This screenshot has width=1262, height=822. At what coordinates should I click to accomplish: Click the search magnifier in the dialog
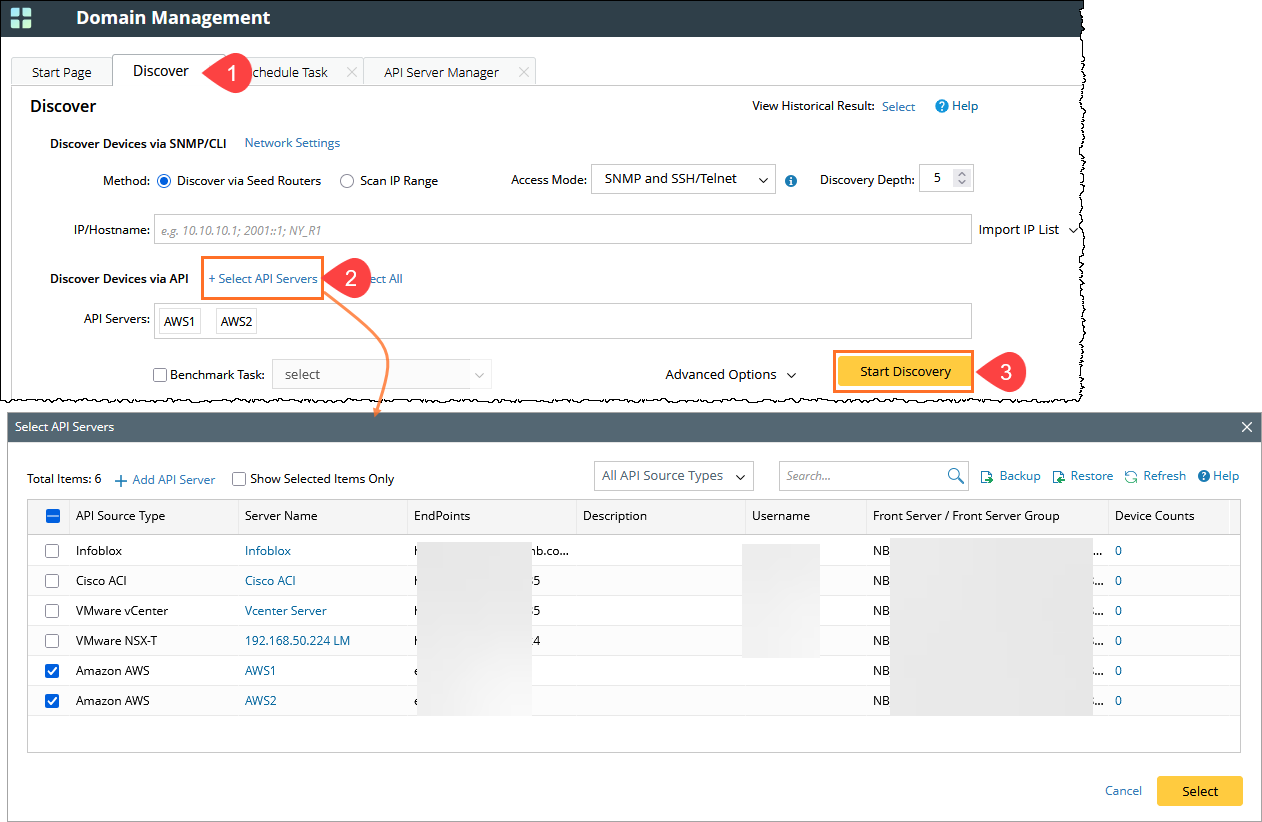tap(955, 475)
